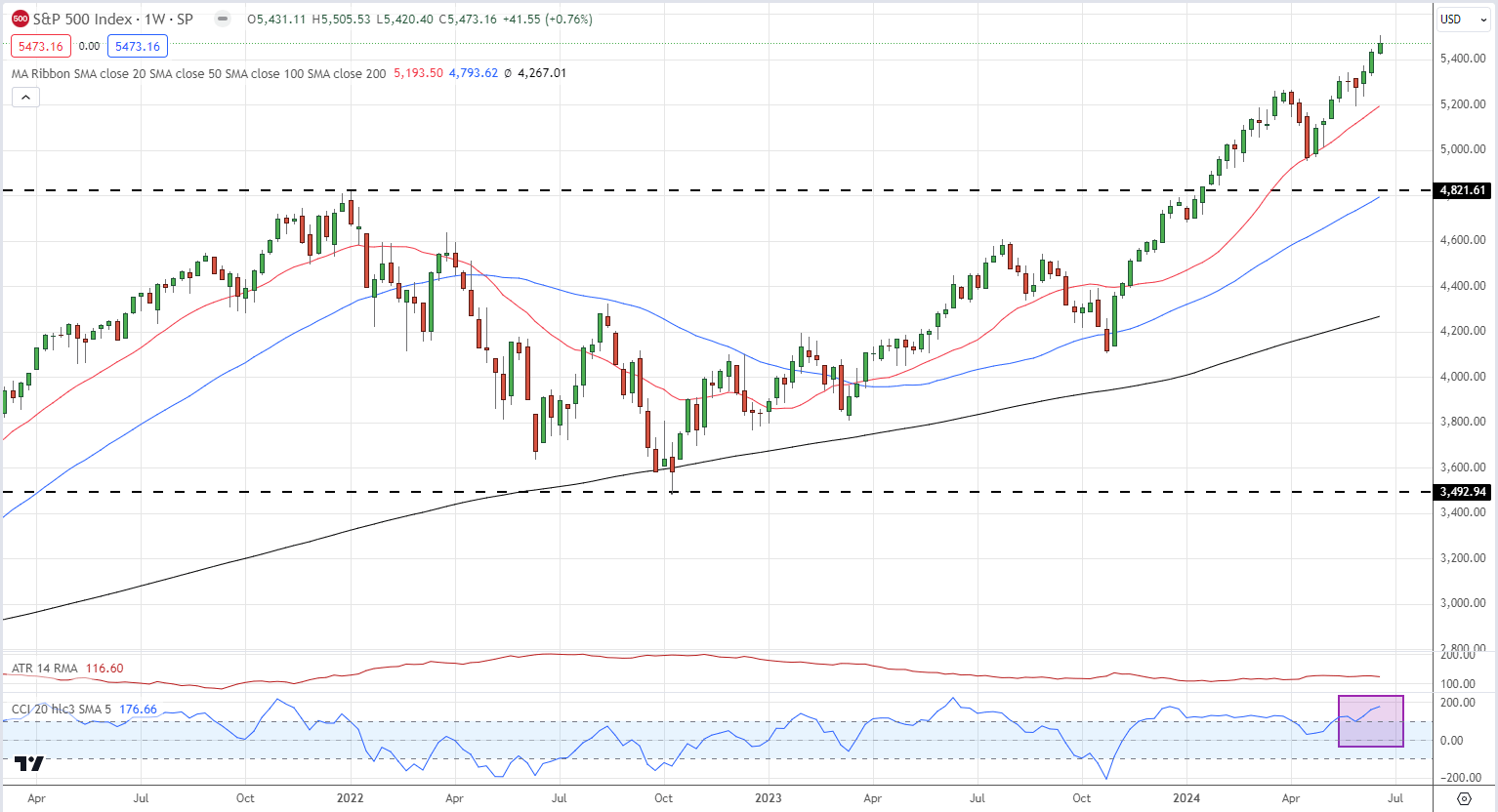Image resolution: width=1498 pixels, height=812 pixels.
Task: Click the Ø symbol in the MA Ribbon legend
Action: [x=508, y=73]
